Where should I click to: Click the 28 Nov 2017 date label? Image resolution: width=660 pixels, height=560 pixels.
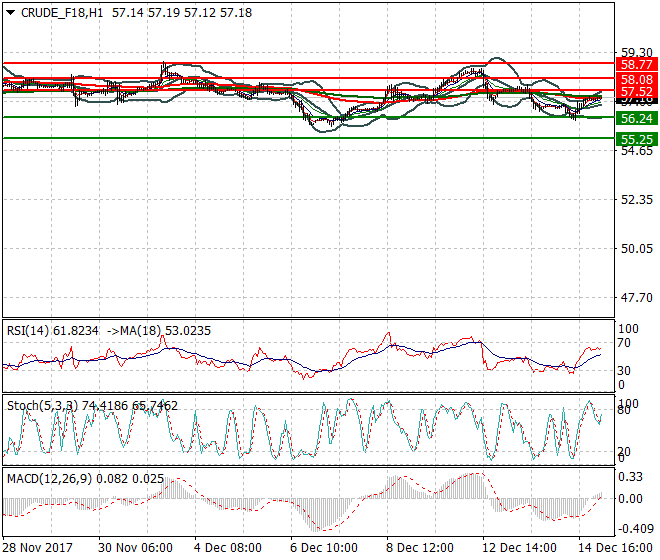pyautogui.click(x=36, y=548)
